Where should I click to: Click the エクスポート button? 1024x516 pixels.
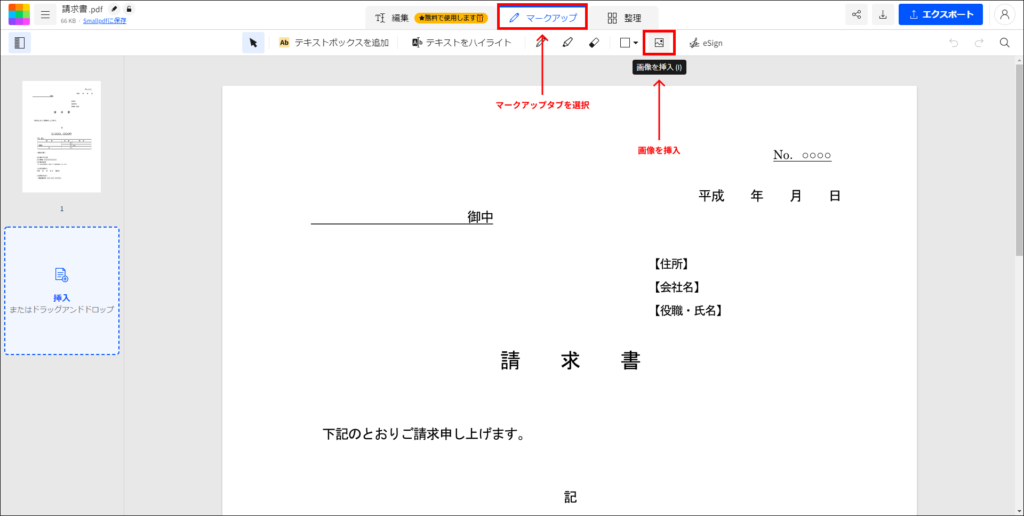[940, 14]
